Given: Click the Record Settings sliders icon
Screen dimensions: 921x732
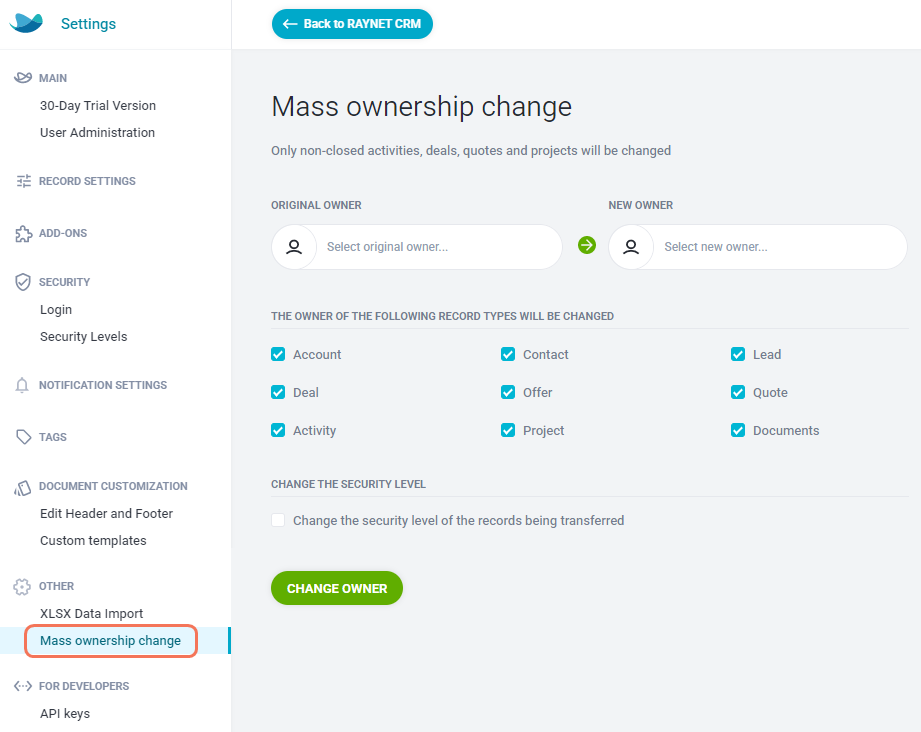Looking at the screenshot, I should pos(23,181).
